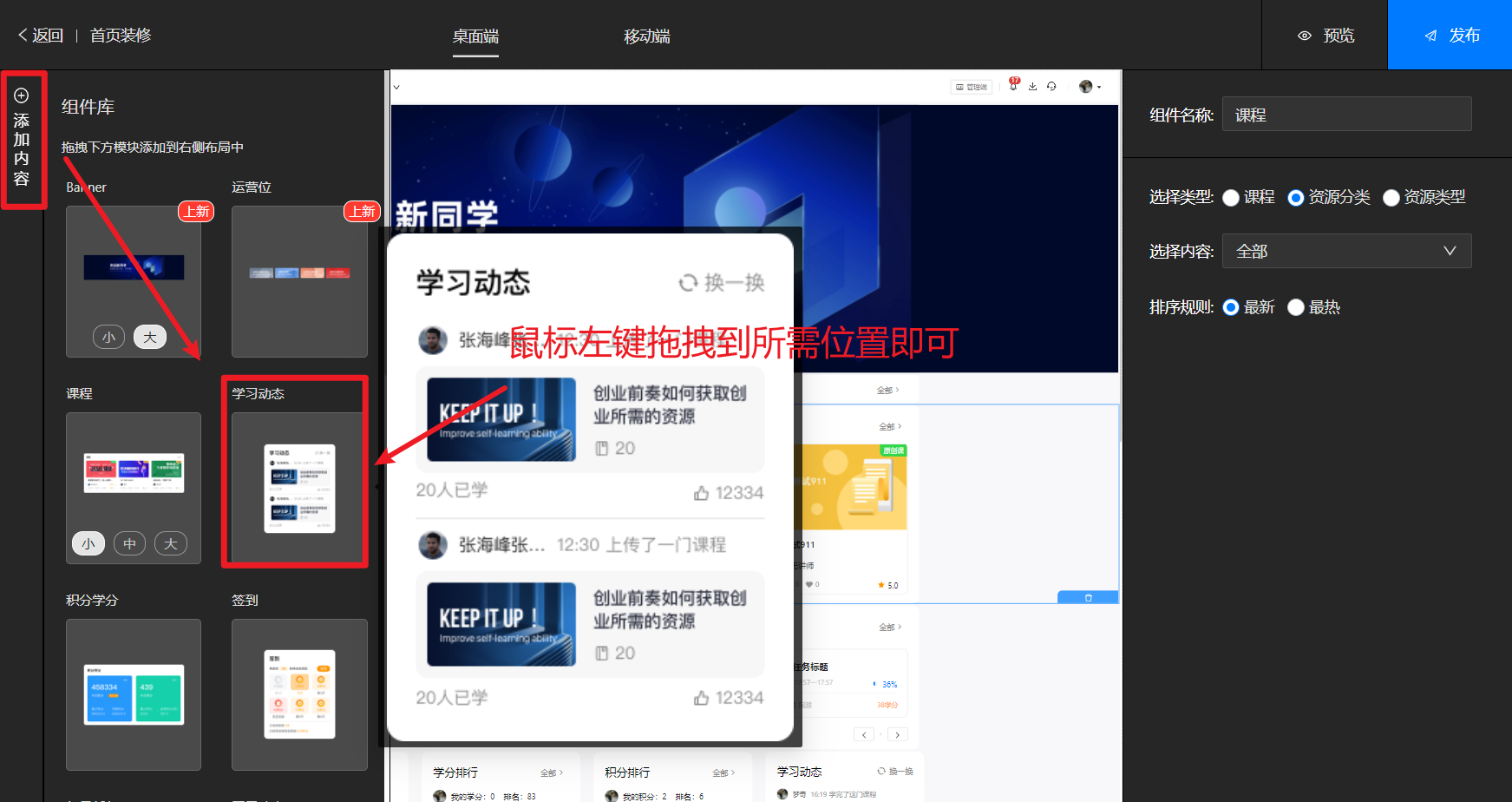Click 36% progress indicator in task card
1512x802 pixels.
point(886,685)
